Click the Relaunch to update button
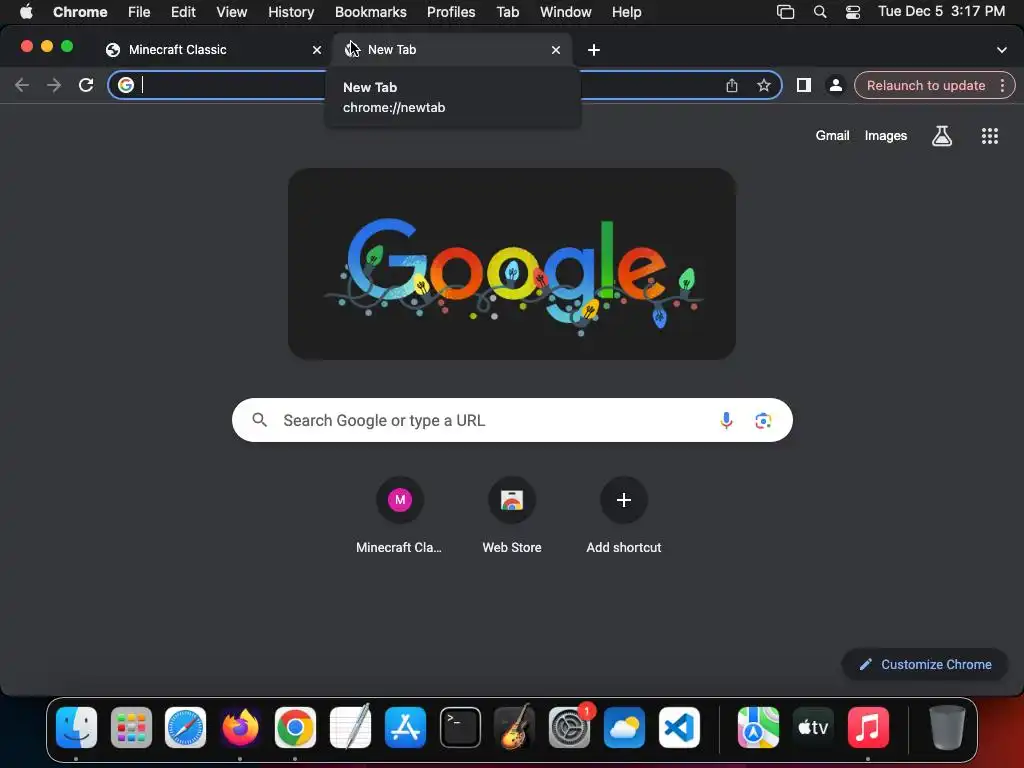 point(925,86)
